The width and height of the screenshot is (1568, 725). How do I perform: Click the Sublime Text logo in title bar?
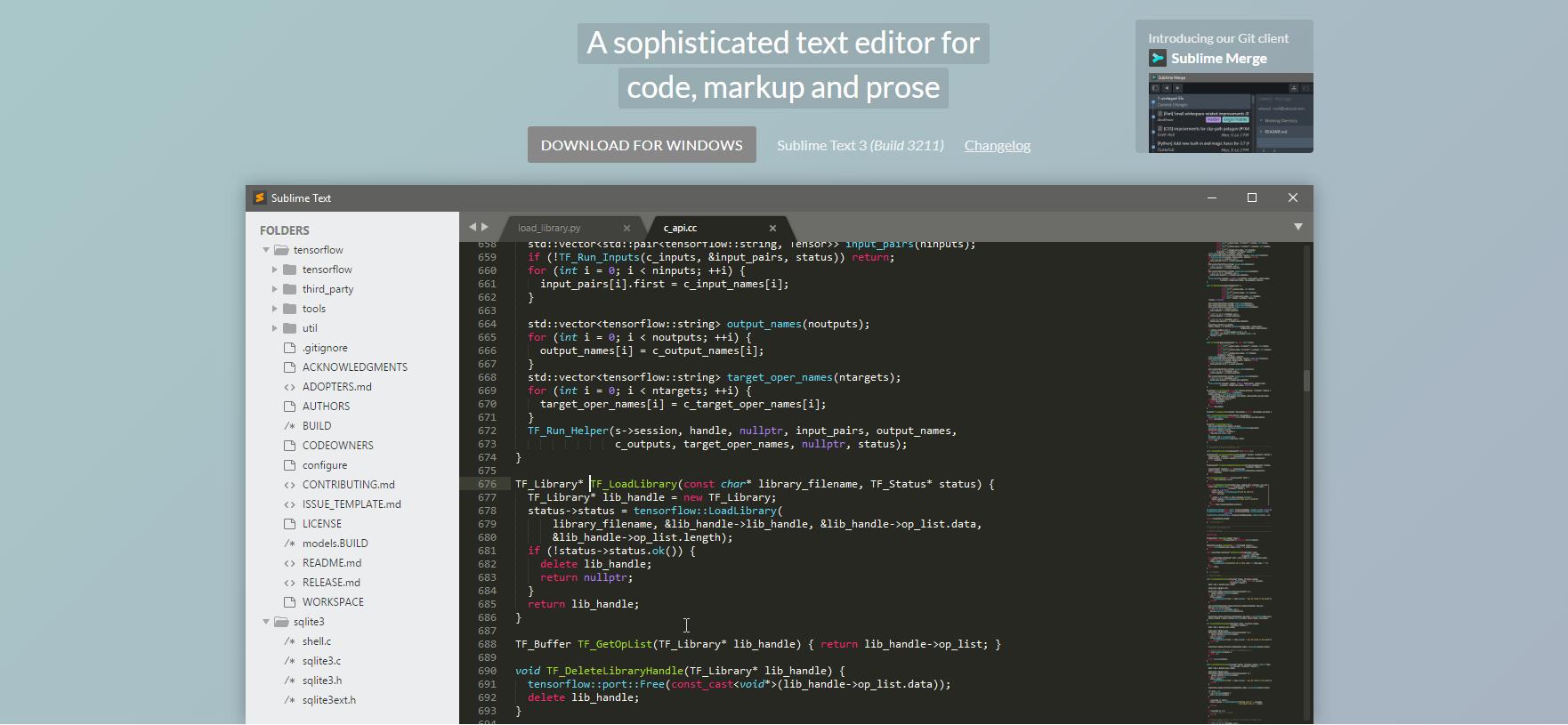pos(259,197)
